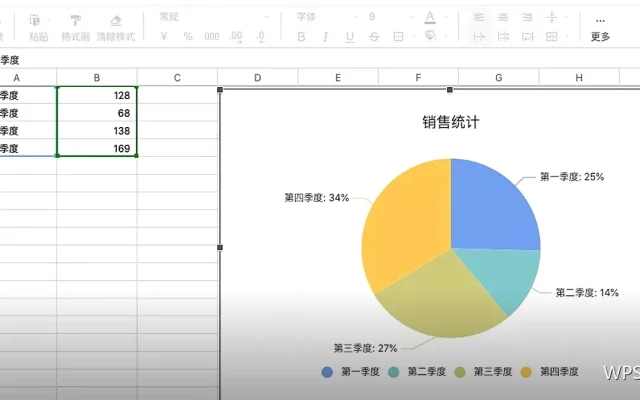Click the font color A icon

pyautogui.click(x=429, y=17)
